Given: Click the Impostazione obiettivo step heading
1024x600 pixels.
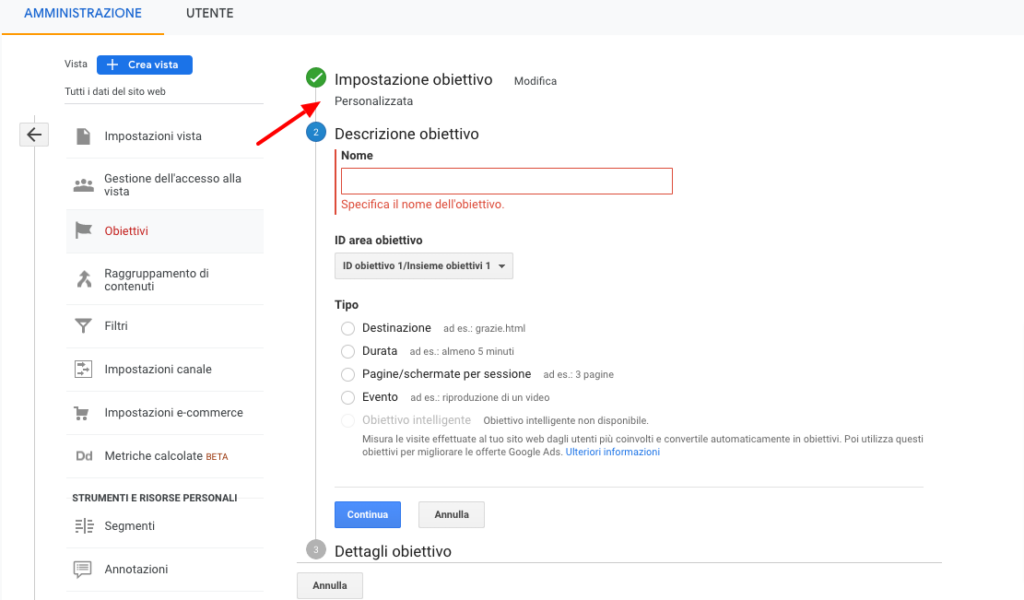Looking at the screenshot, I should 413,80.
